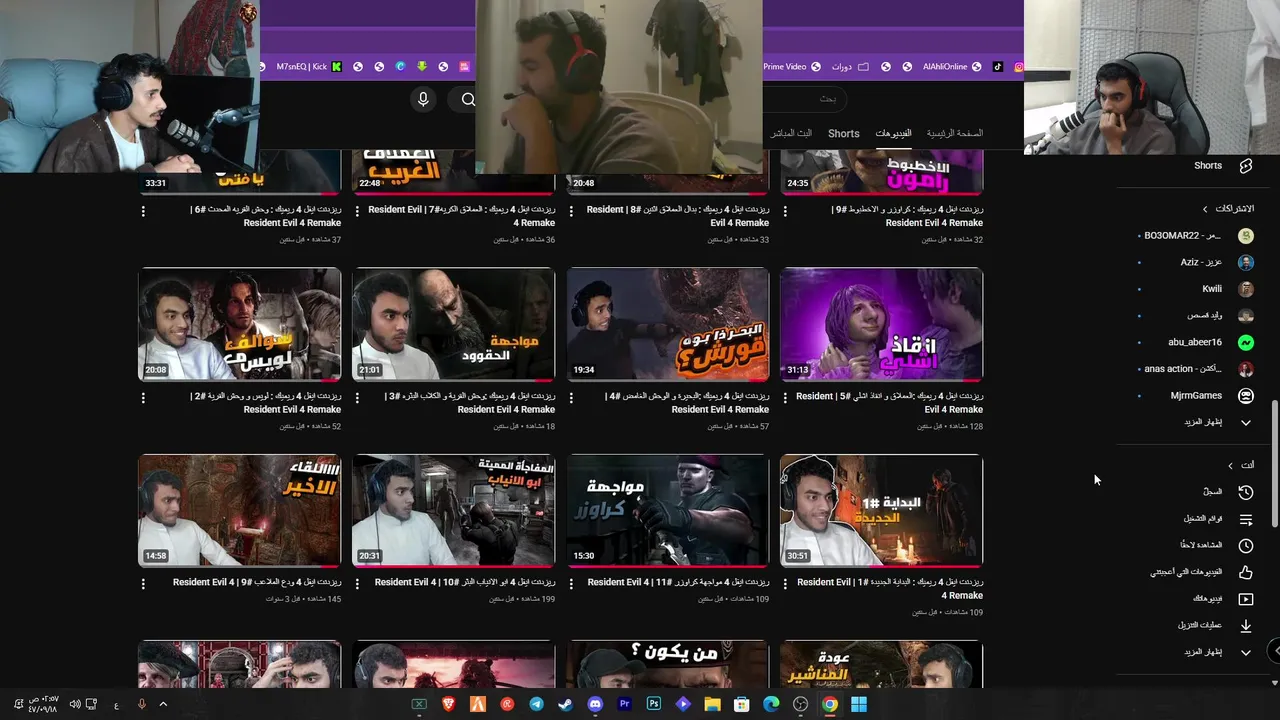
Task: Expand subscriptions with إظهار المزيد chevron
Action: pos(1246,423)
